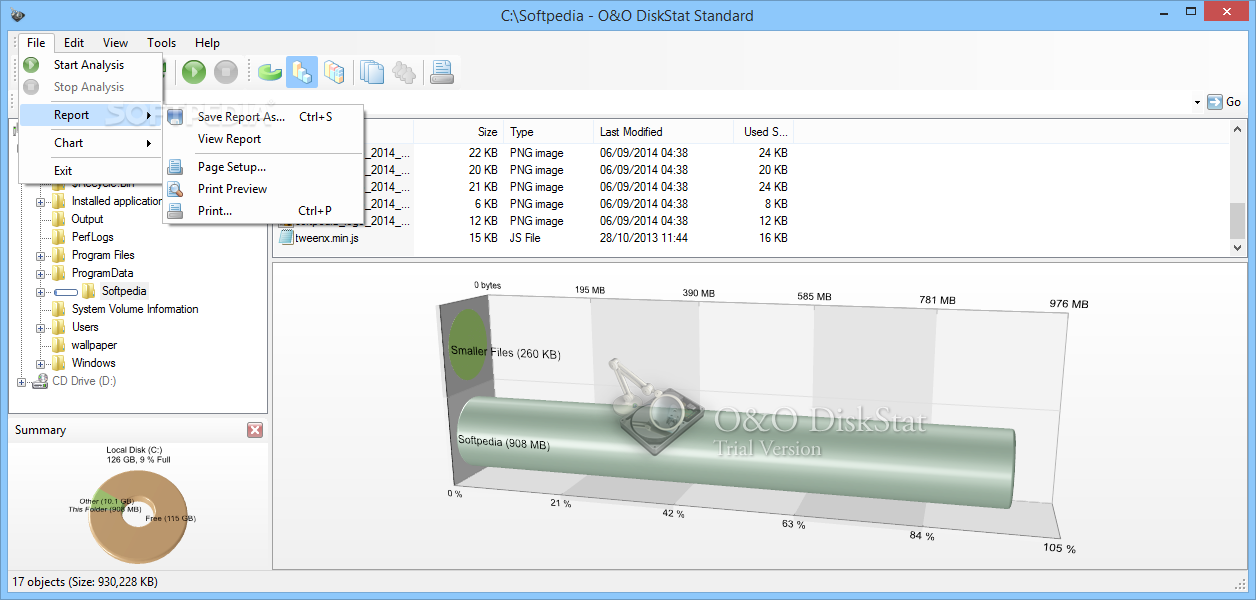Screen dimensions: 1256x600
Task: Open the Edit menu
Action: click(74, 43)
